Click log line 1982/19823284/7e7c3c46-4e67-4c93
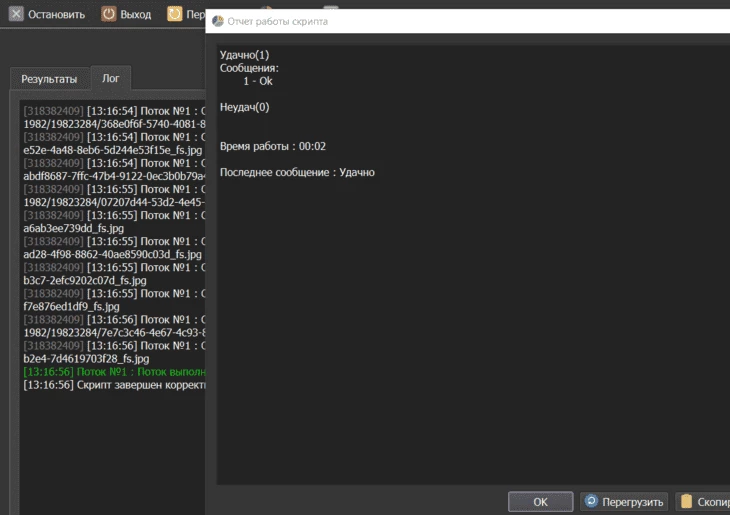Image resolution: width=730 pixels, height=515 pixels. tap(114, 332)
